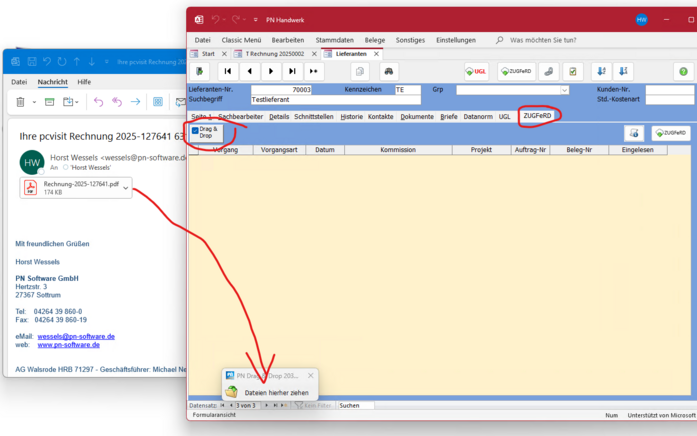The height and width of the screenshot is (436, 697).
Task: Click the reply-all icon in Outlook
Action: click(x=117, y=102)
